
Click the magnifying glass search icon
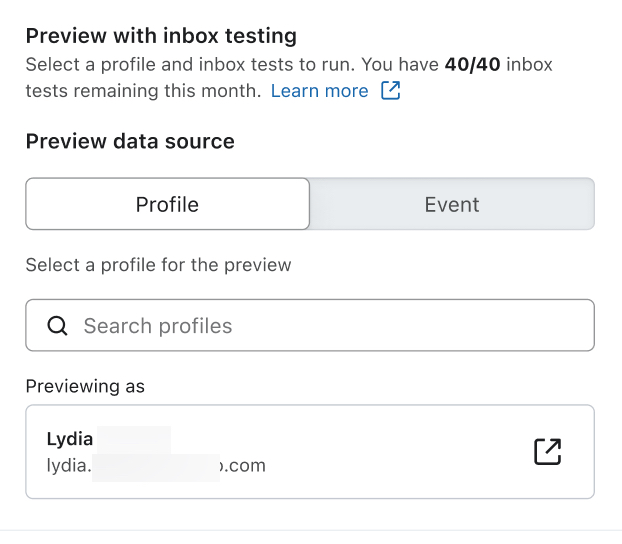point(58,326)
